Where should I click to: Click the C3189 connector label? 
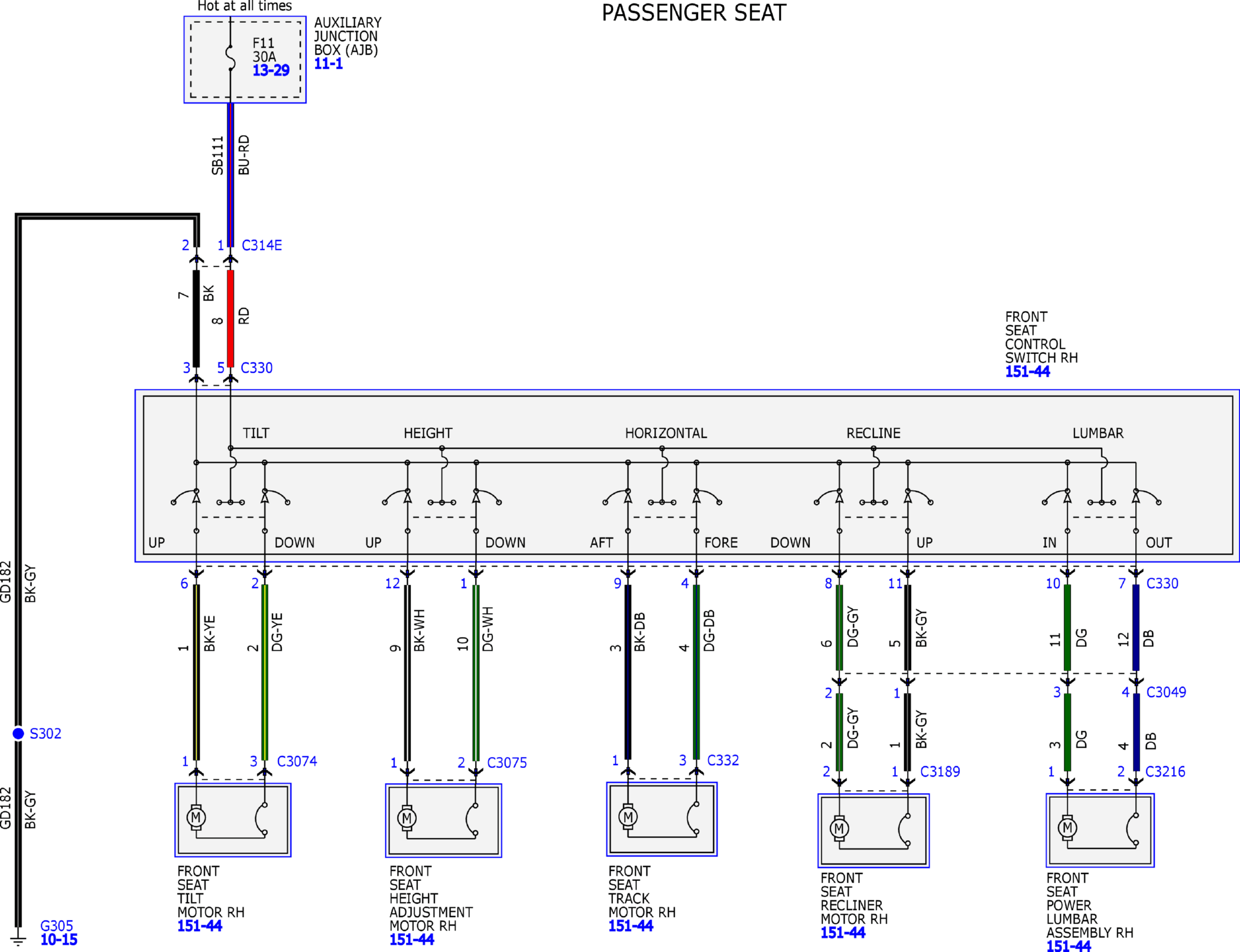[x=940, y=771]
